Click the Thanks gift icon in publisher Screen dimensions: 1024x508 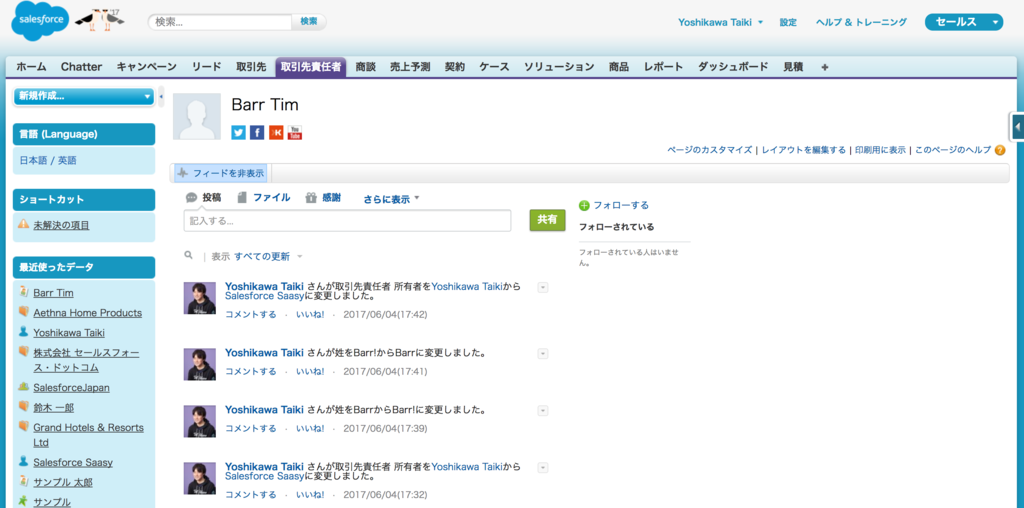(312, 197)
